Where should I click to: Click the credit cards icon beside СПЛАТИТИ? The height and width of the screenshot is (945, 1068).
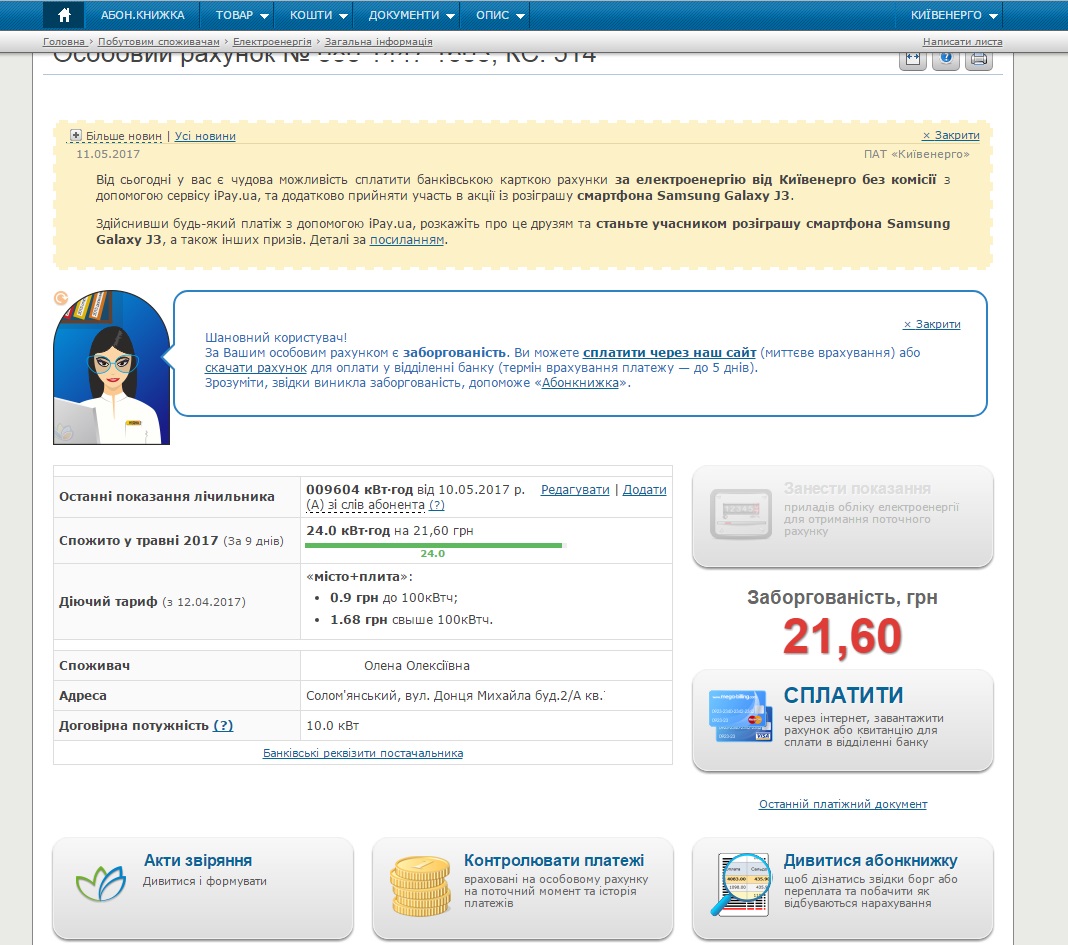pyautogui.click(x=739, y=716)
